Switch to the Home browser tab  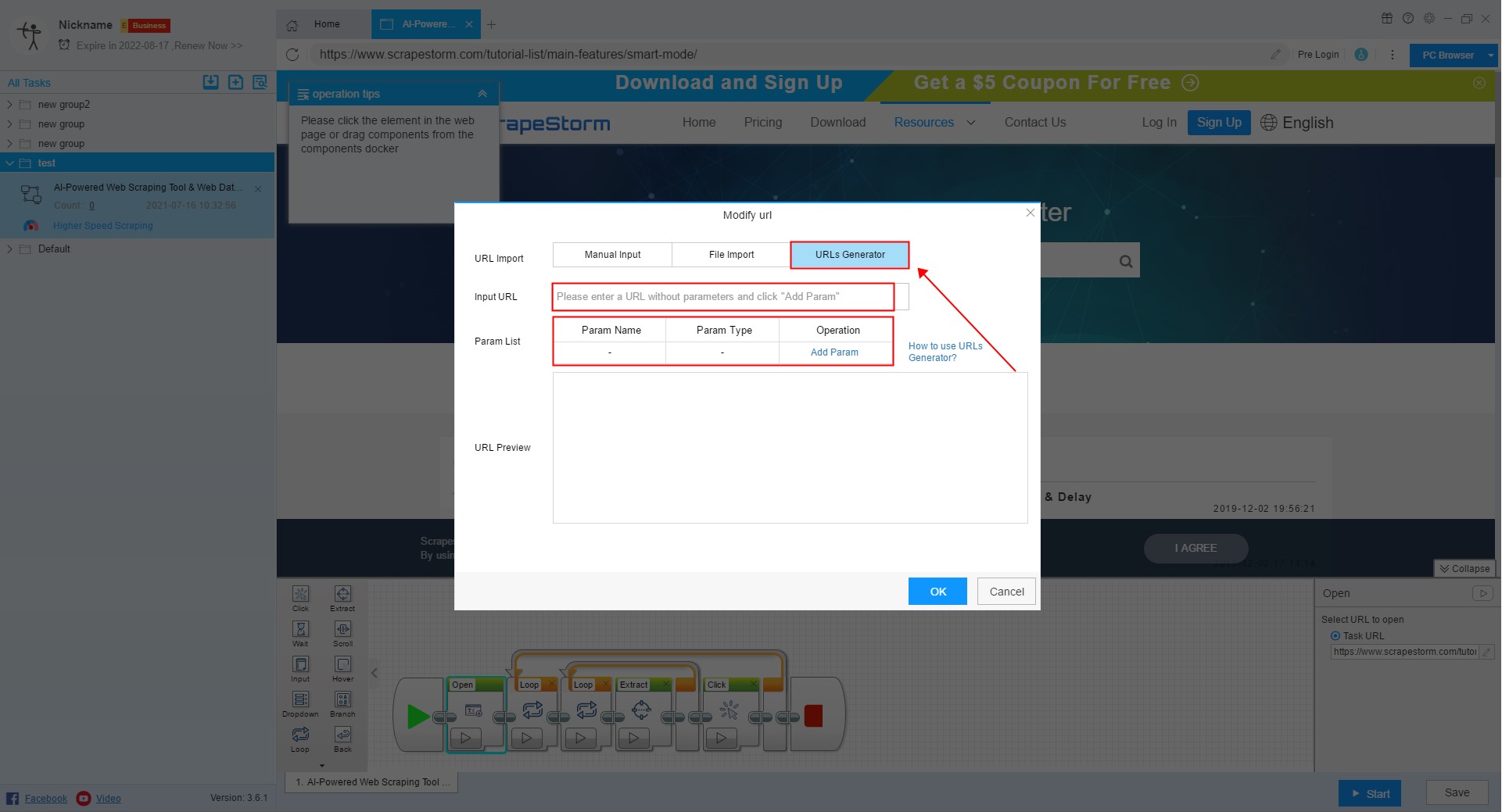coord(326,24)
